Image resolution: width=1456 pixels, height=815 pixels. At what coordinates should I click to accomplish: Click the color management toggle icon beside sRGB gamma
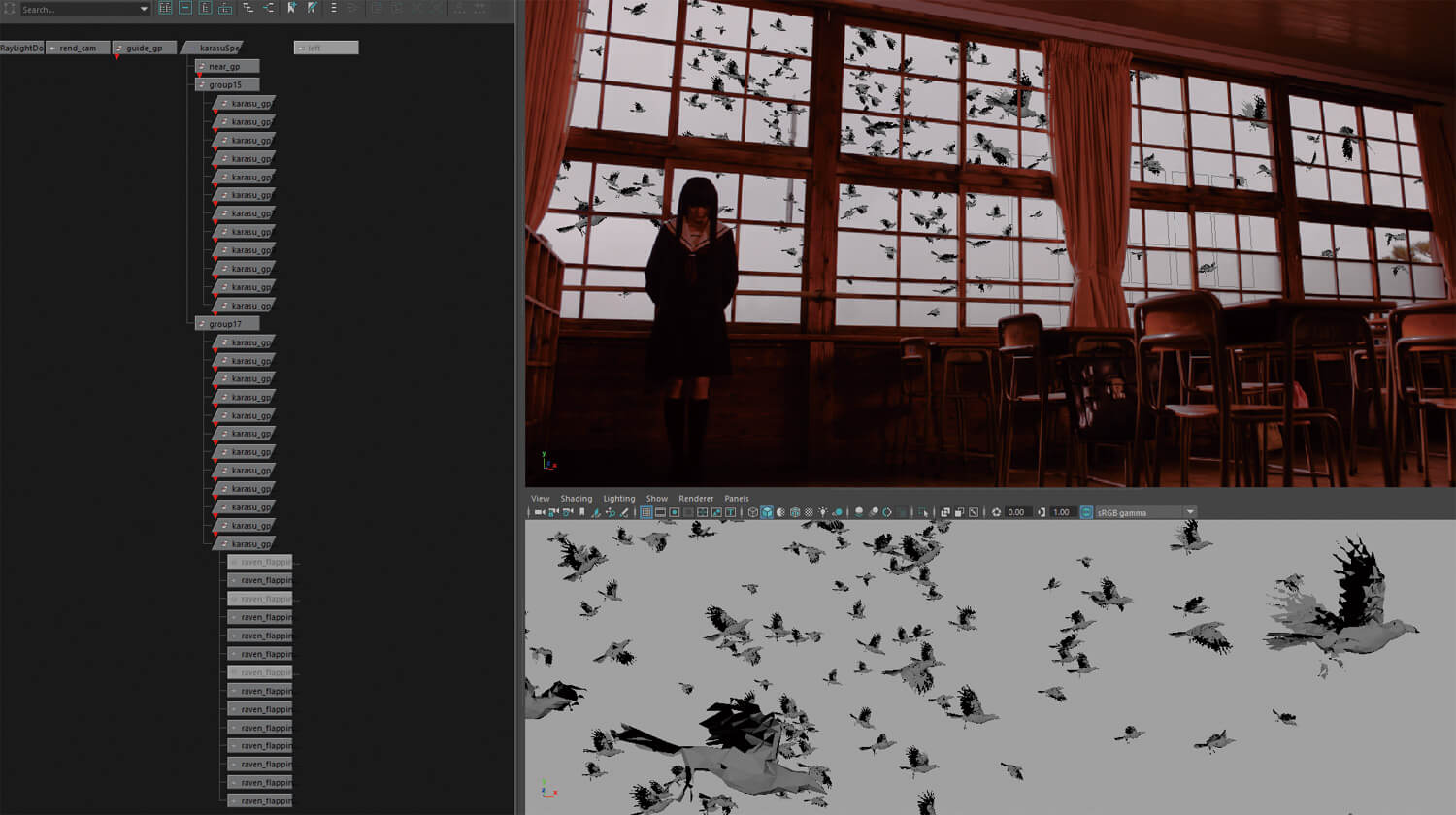(1086, 512)
